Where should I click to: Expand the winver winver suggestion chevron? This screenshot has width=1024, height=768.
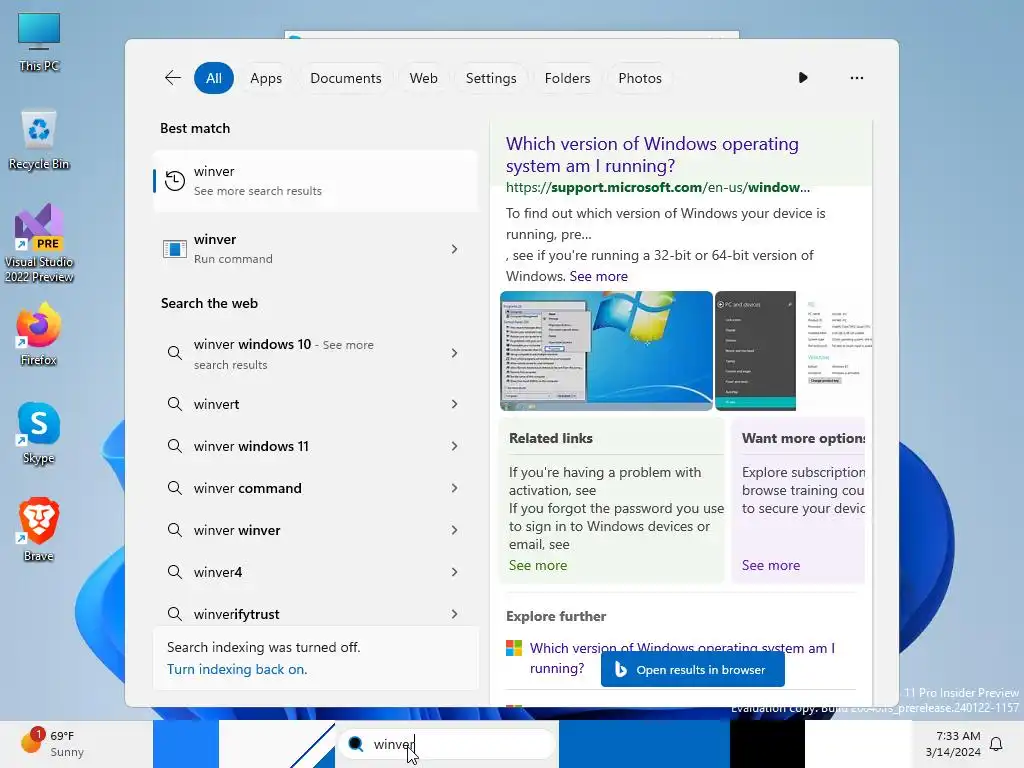[x=455, y=530]
